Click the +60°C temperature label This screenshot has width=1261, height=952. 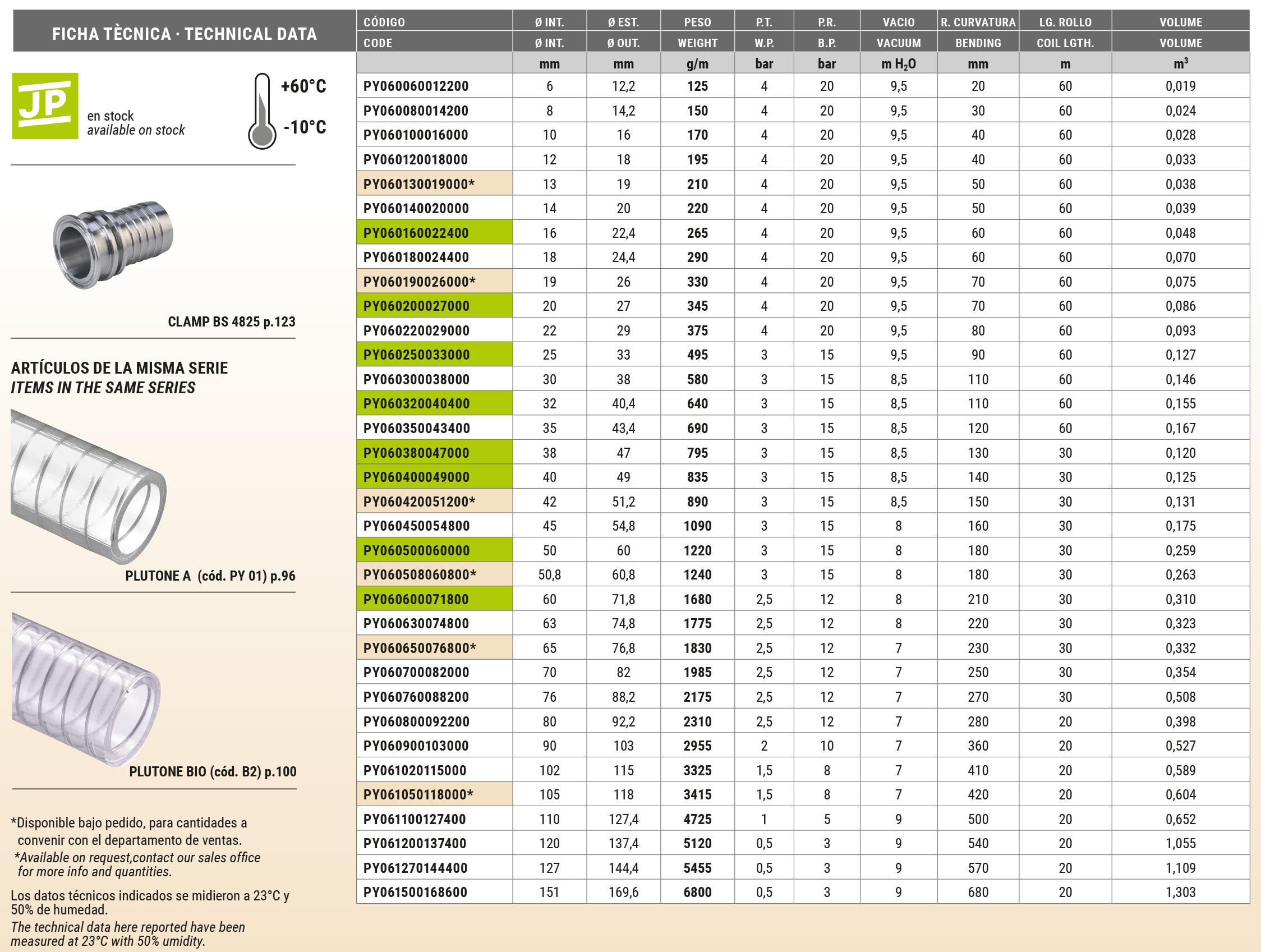[x=303, y=86]
